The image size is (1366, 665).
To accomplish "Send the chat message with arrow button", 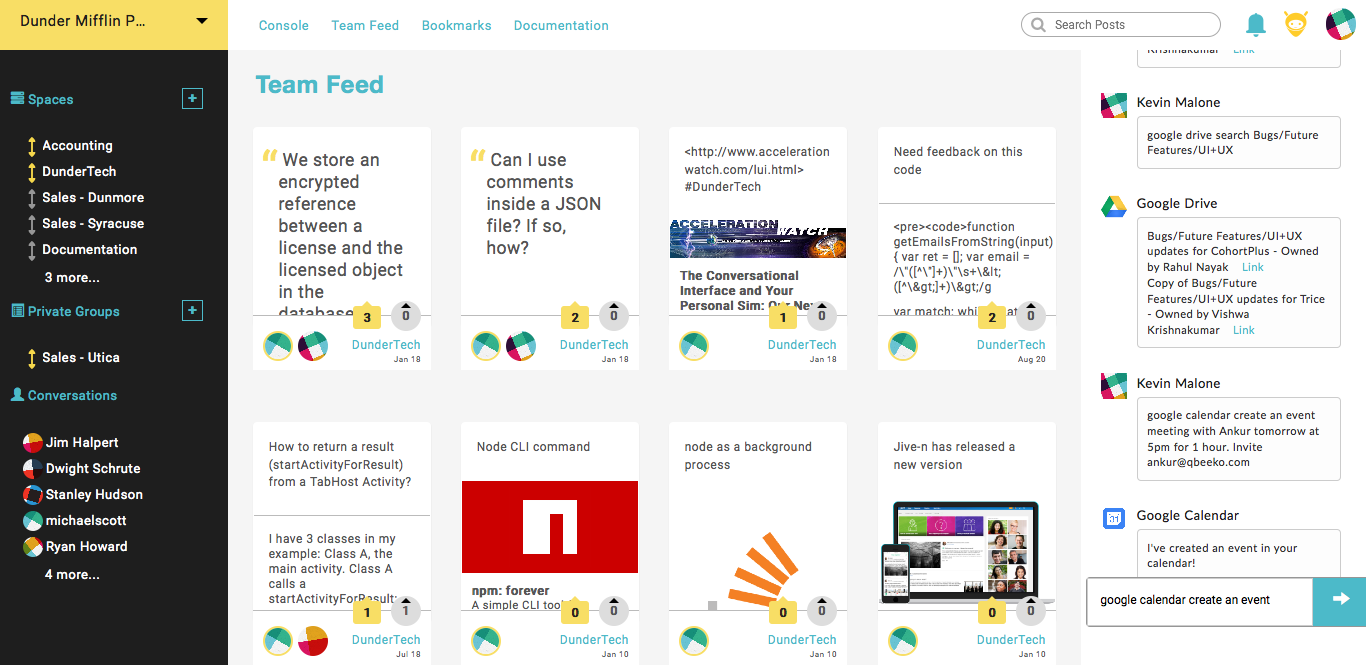I will [x=1340, y=599].
